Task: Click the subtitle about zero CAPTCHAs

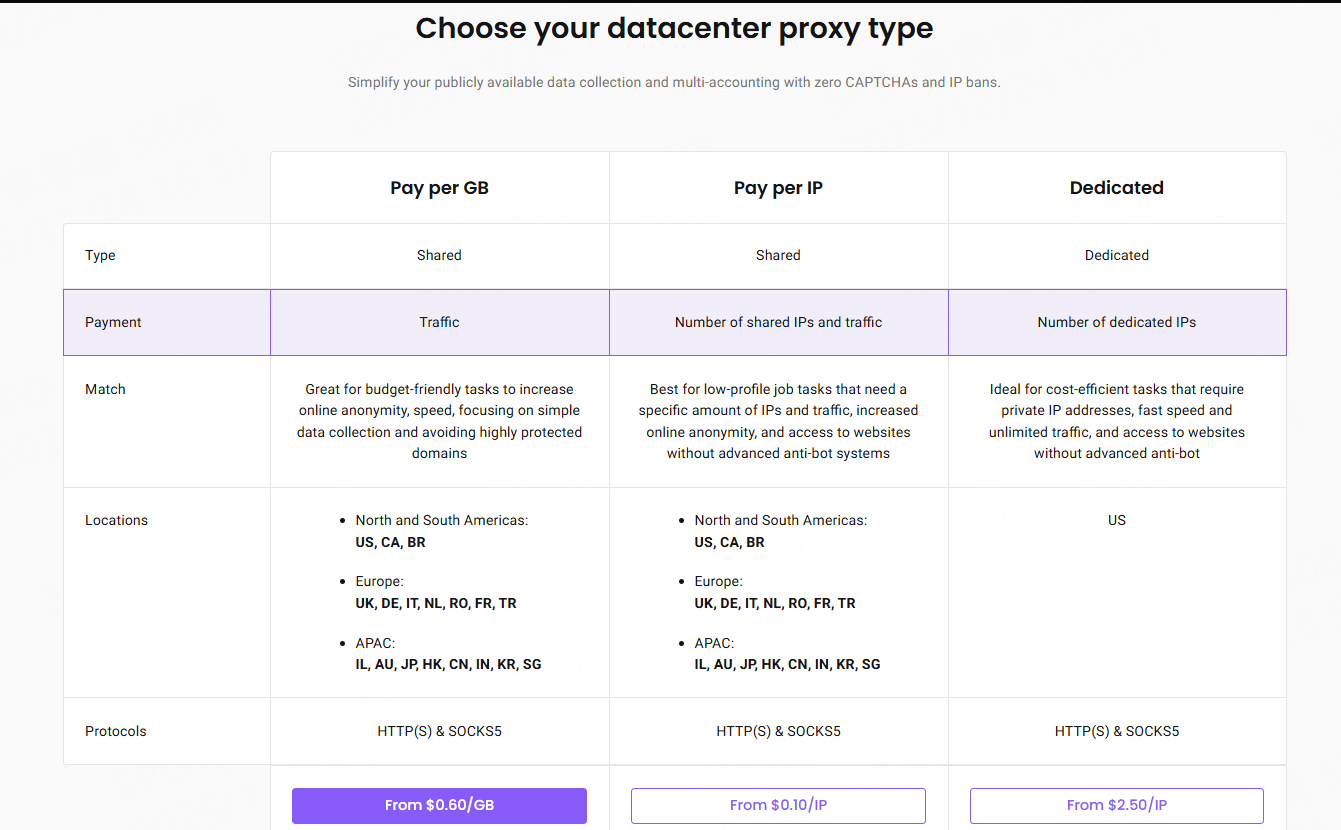Action: coord(674,82)
